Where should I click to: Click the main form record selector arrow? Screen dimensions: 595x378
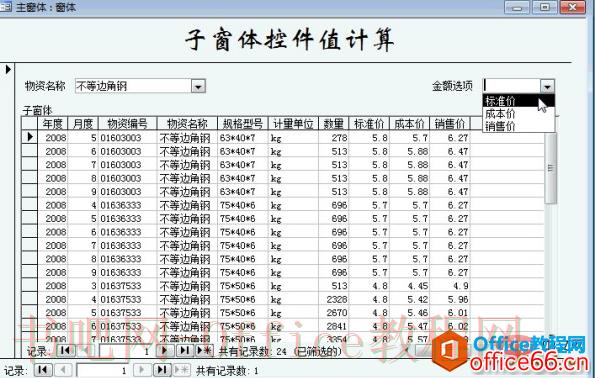[x=7, y=69]
